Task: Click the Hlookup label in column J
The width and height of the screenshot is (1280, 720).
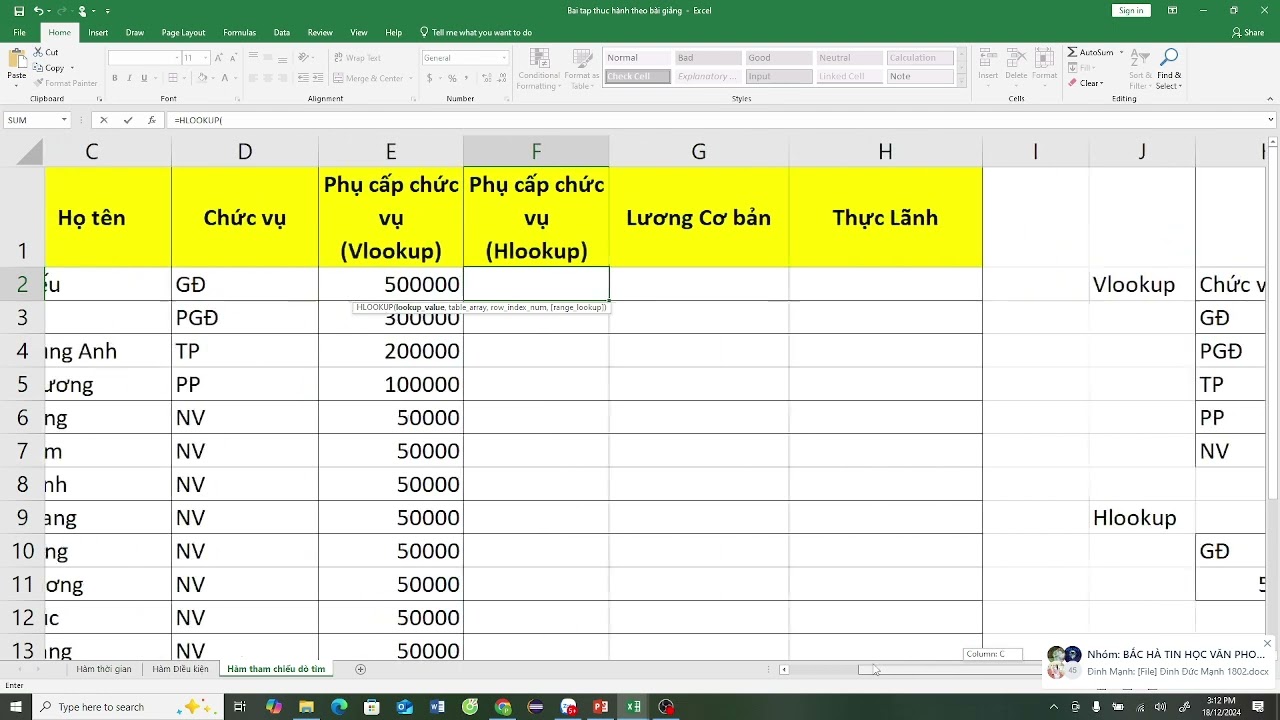Action: coord(1134,518)
